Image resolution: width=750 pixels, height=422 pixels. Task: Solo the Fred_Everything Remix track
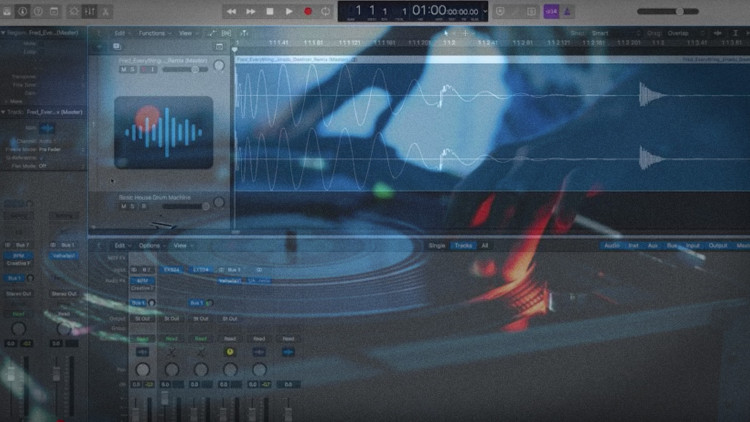point(132,69)
